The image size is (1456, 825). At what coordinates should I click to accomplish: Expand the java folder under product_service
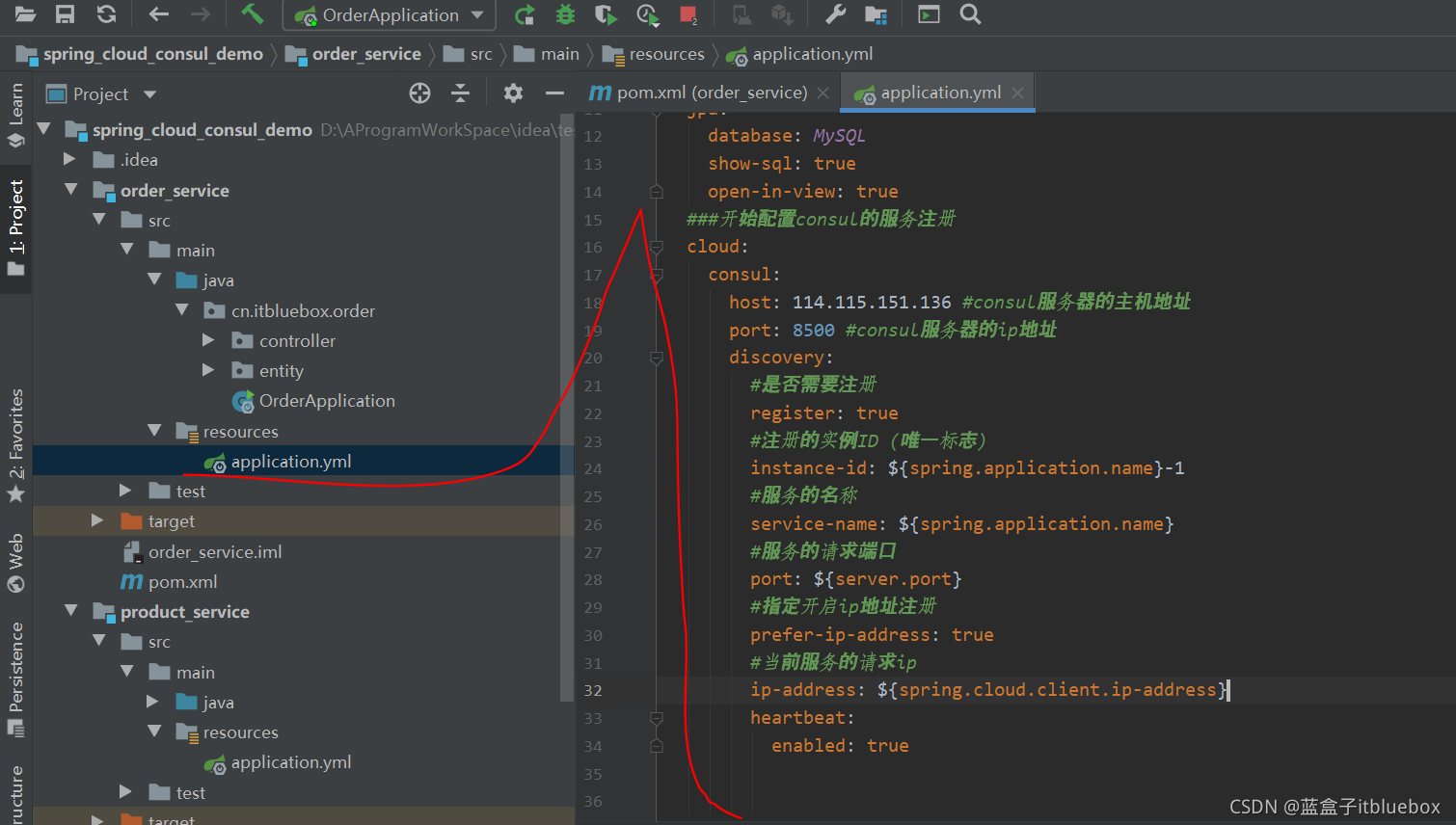pyautogui.click(x=152, y=701)
